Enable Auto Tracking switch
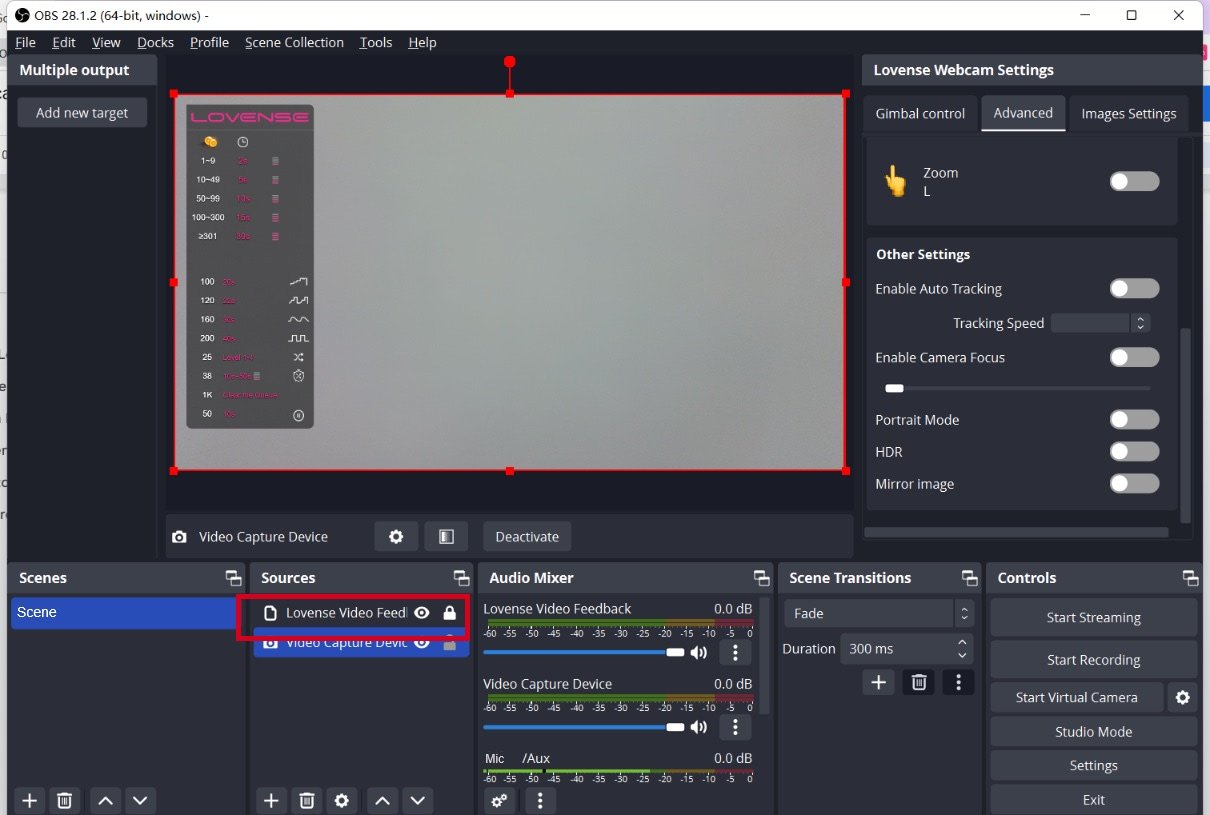This screenshot has height=815, width=1210. (x=1135, y=288)
